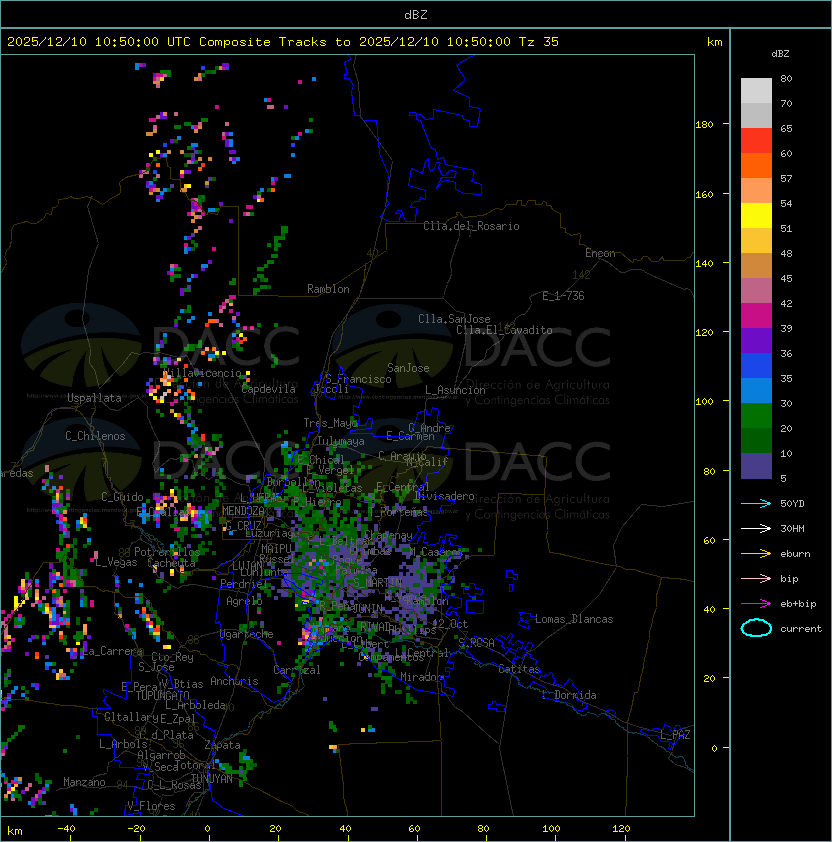The width and height of the screenshot is (832, 842).
Task: Click the dark blue swatch below 36 dBZ
Action: (756, 366)
